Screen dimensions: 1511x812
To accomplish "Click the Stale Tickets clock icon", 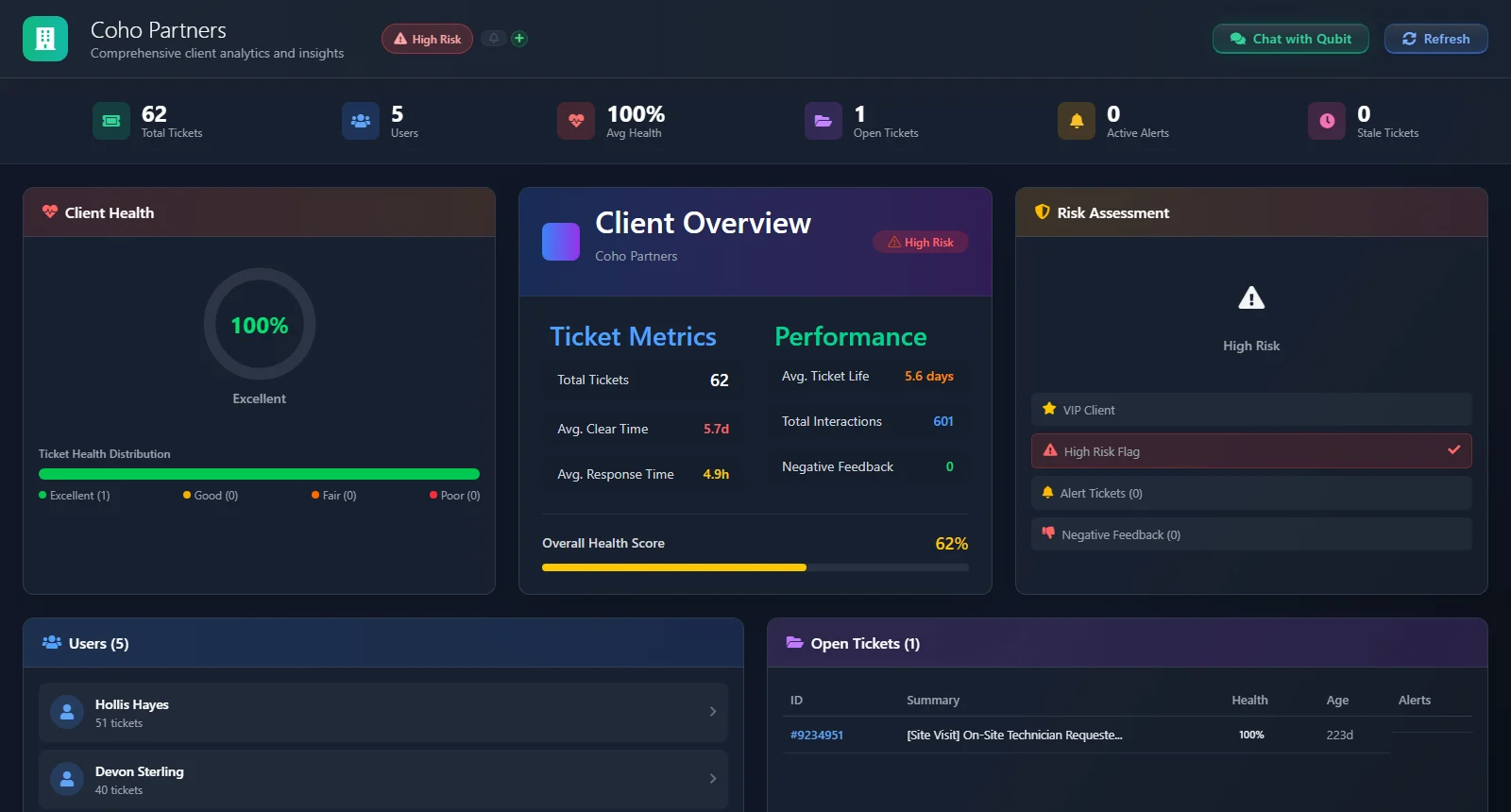I will coord(1327,121).
